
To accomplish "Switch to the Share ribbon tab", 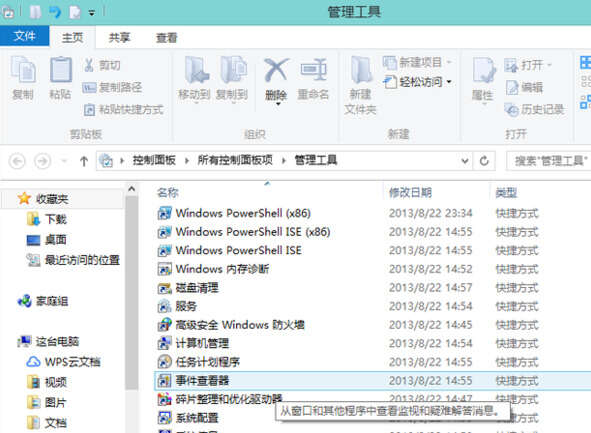I will click(119, 37).
